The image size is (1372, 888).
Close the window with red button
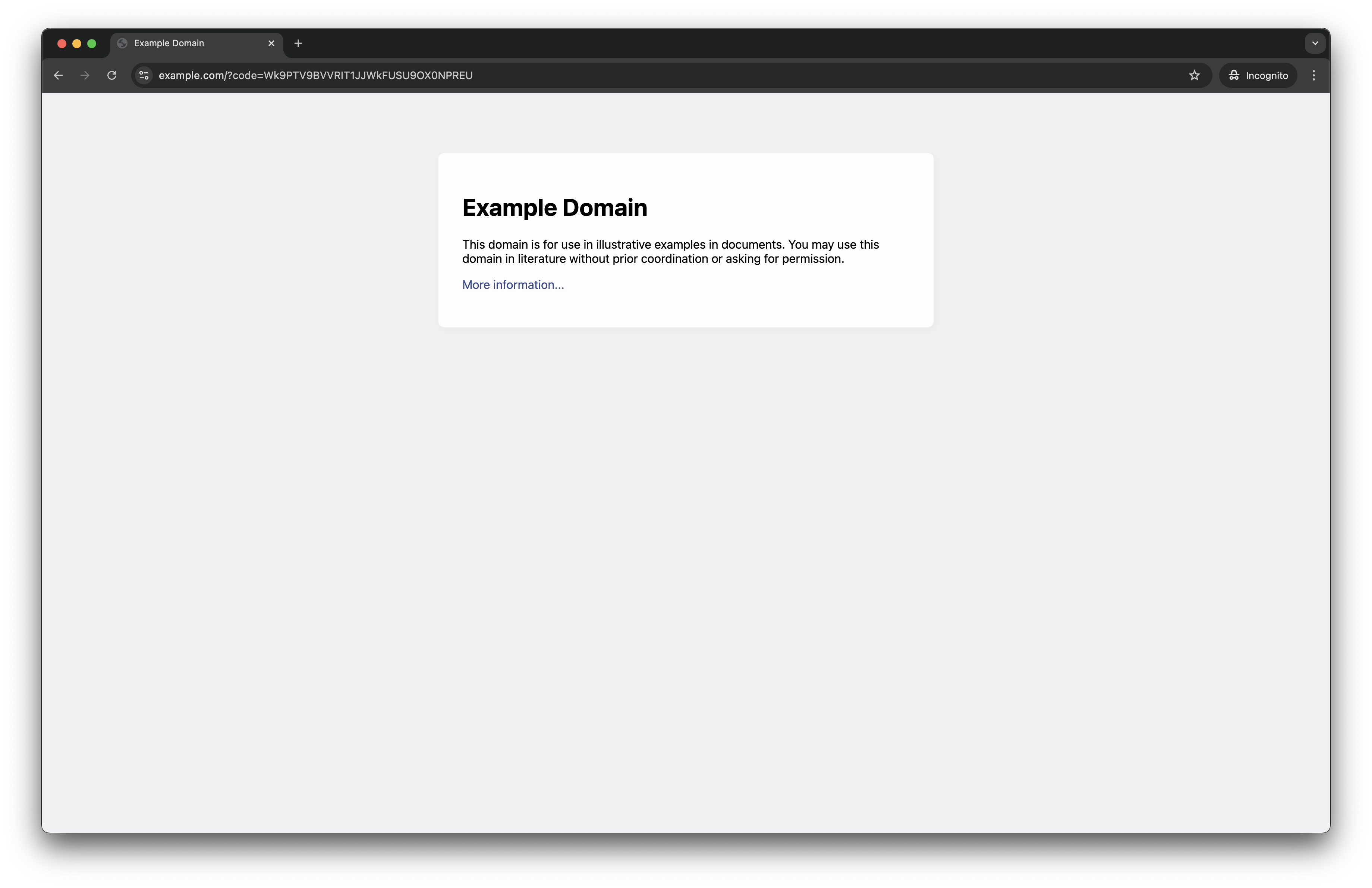click(x=62, y=43)
